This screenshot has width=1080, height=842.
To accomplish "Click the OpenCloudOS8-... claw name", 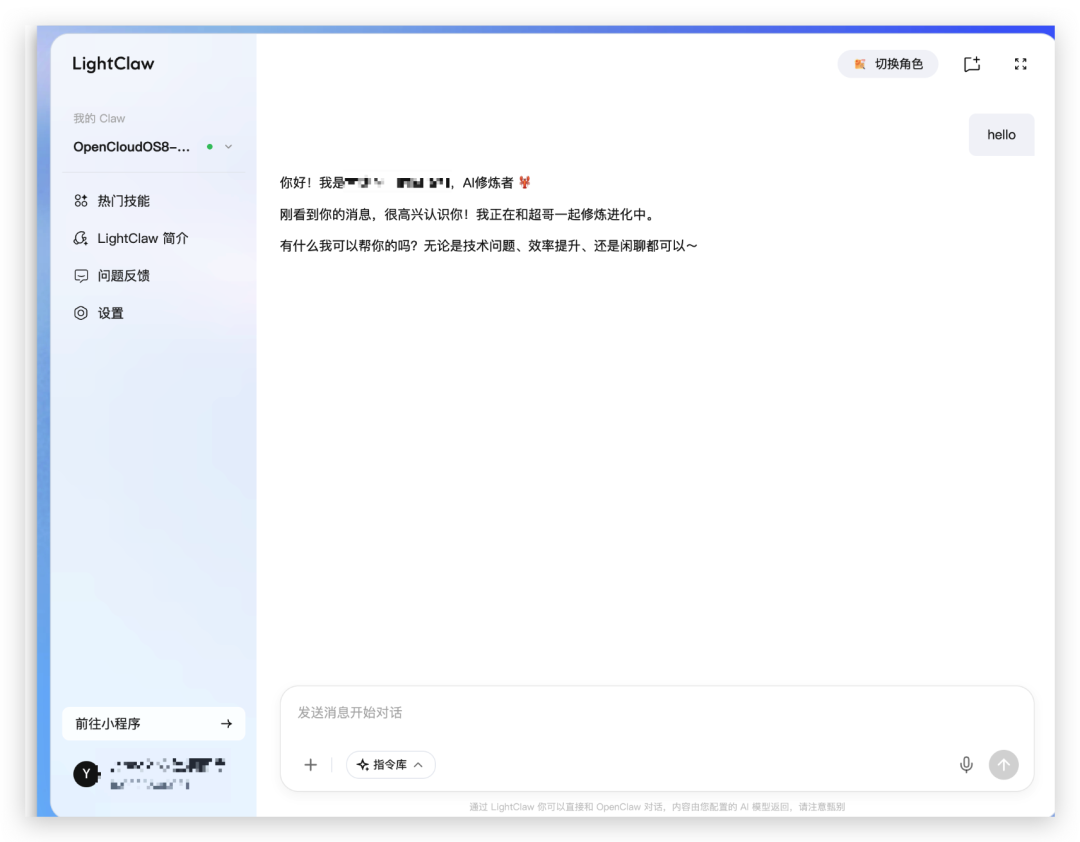I will [132, 147].
